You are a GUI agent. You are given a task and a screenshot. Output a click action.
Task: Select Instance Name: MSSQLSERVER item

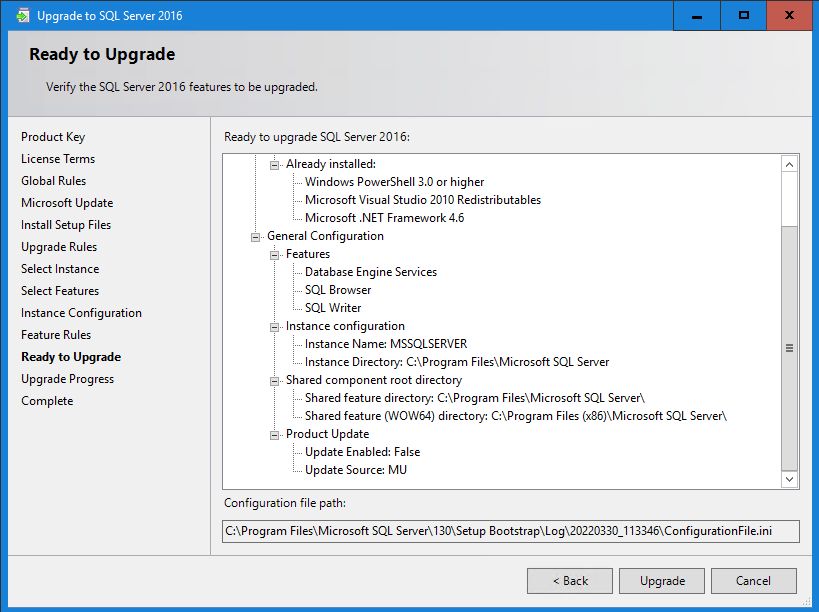(x=386, y=344)
